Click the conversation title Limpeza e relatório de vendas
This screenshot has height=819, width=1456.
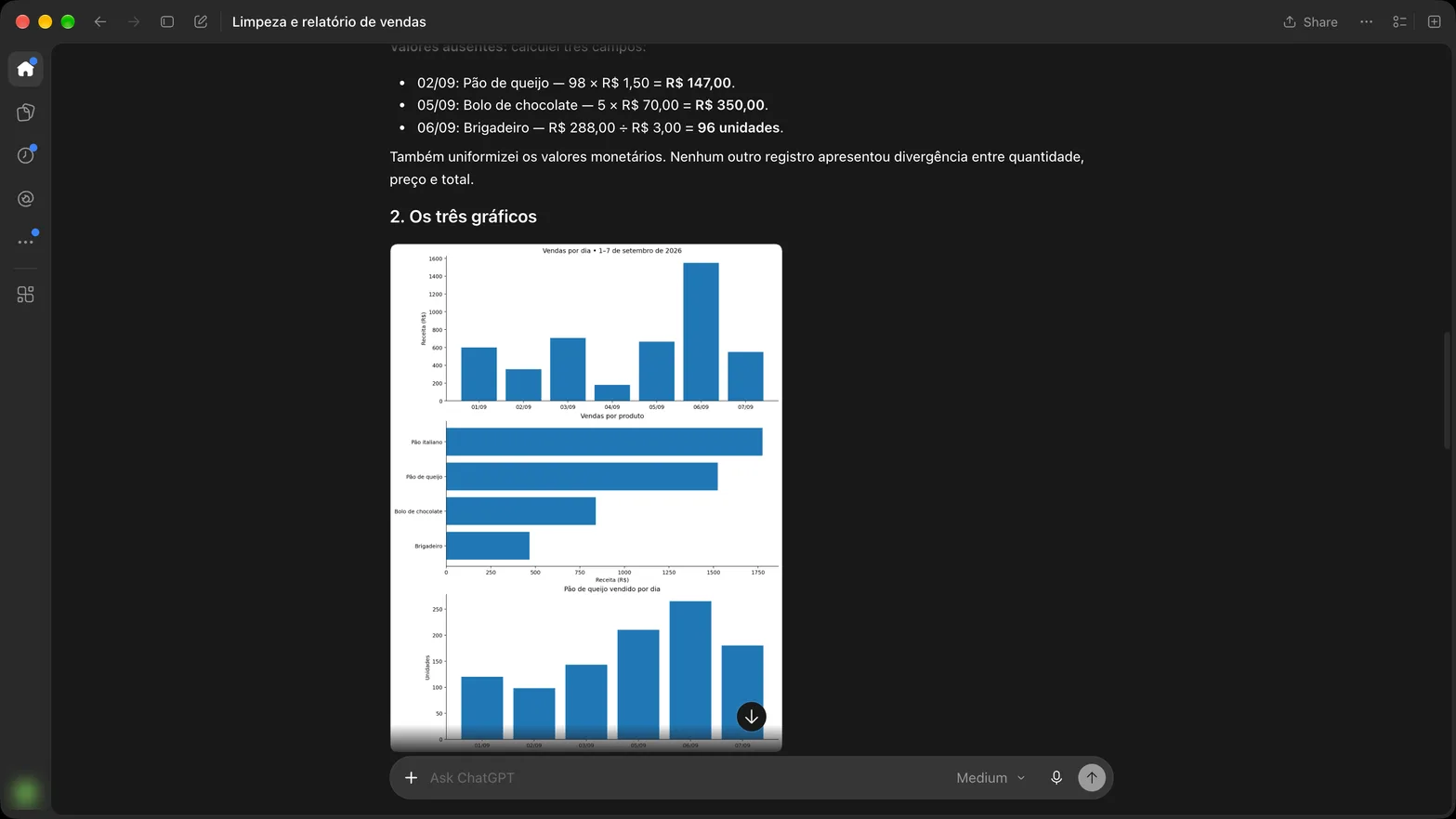(329, 21)
